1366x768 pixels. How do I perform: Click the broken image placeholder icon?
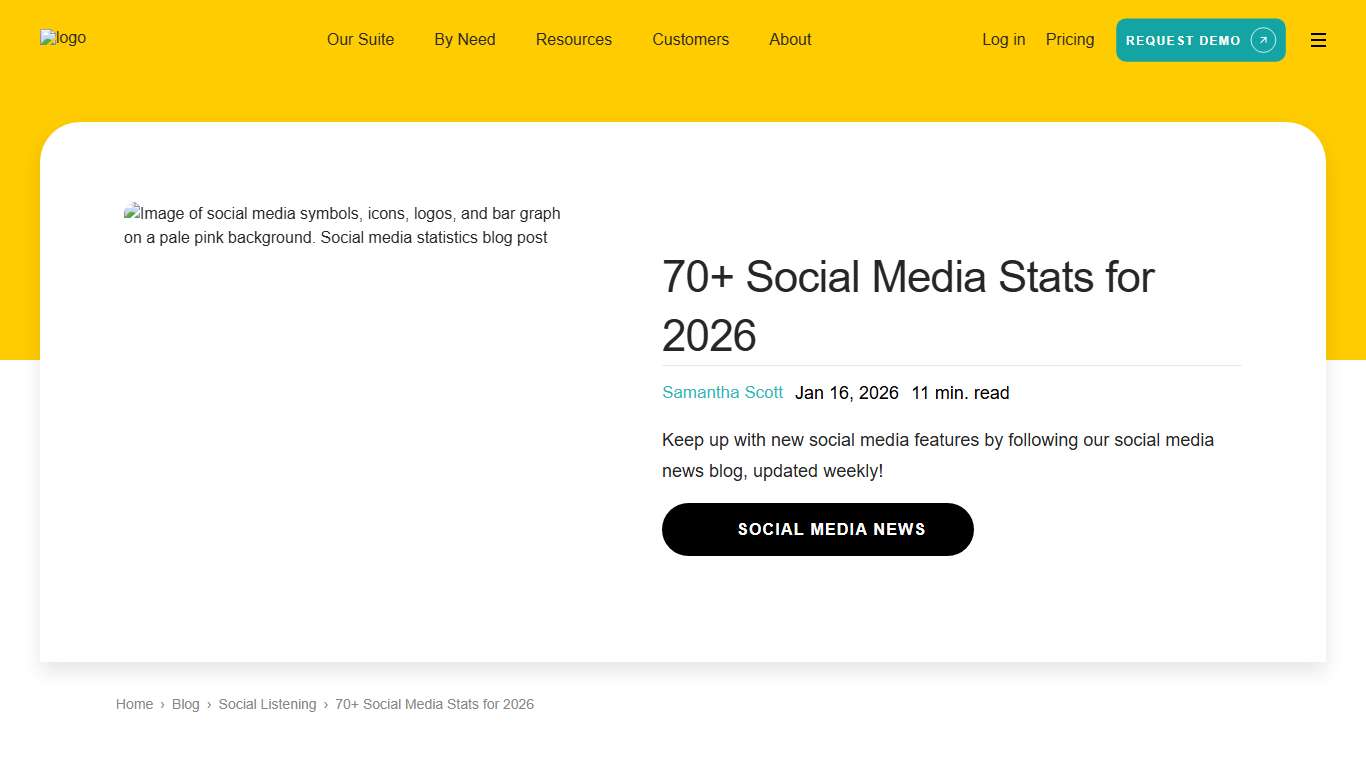131,212
